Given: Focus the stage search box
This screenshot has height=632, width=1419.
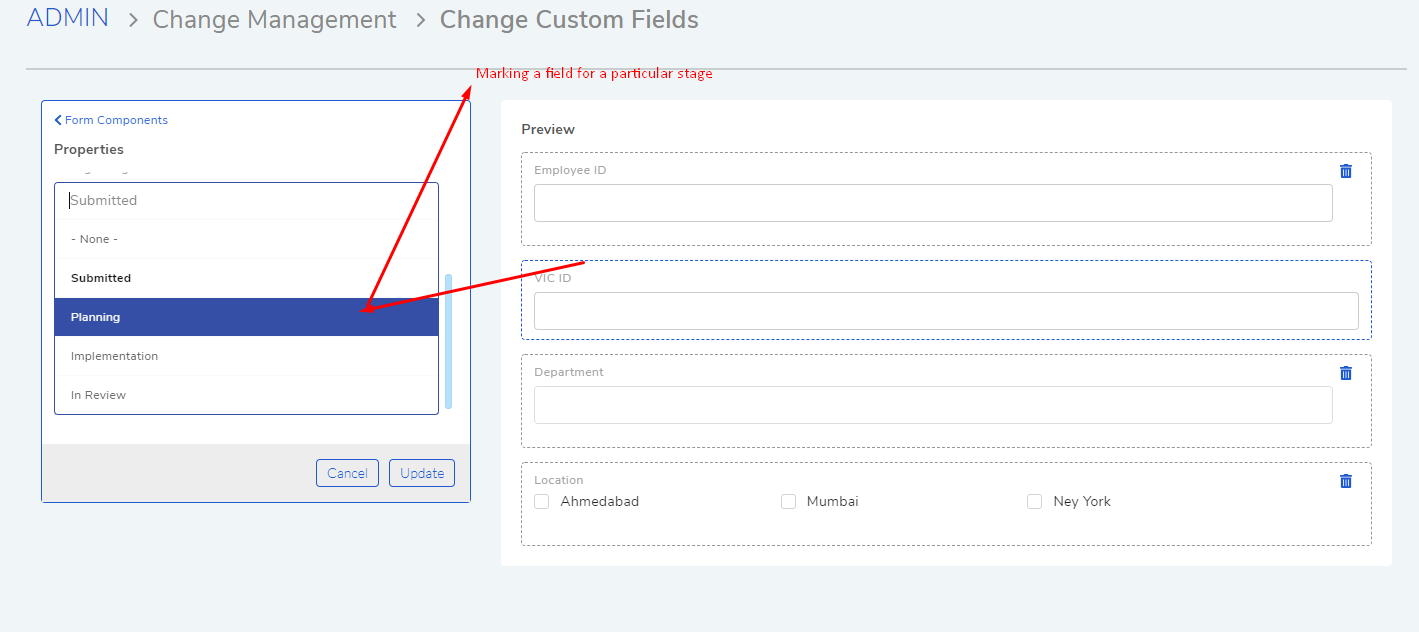Looking at the screenshot, I should click(246, 201).
